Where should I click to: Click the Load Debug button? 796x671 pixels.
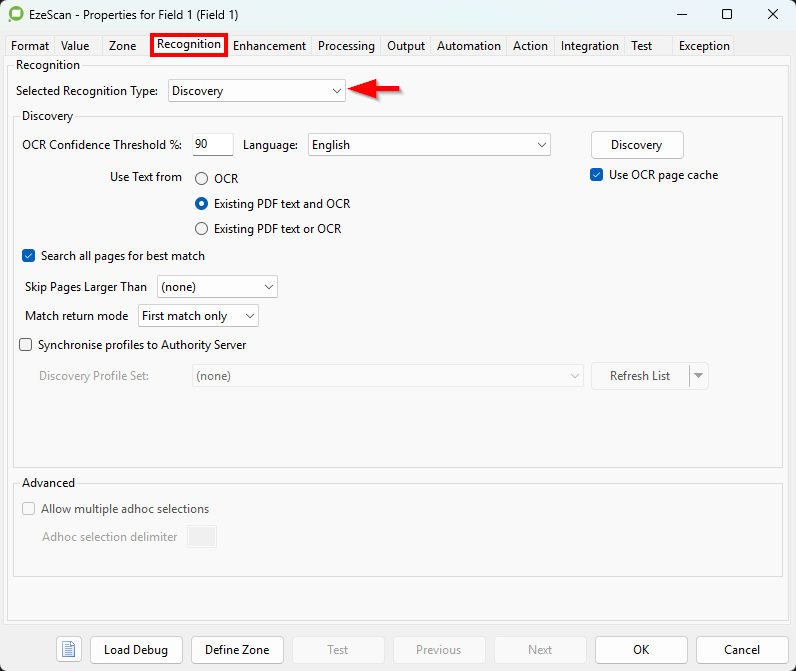click(136, 649)
